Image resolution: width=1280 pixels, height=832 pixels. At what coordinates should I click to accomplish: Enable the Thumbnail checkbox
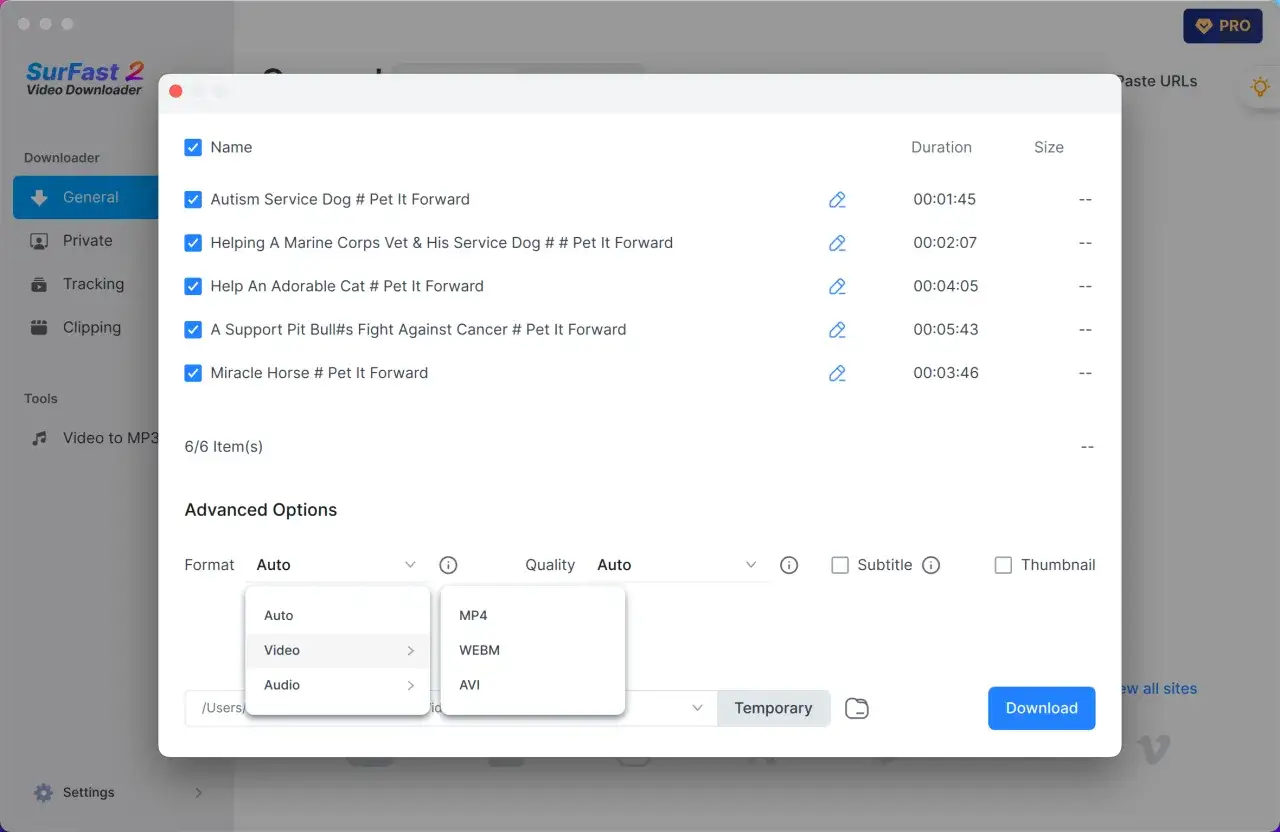[x=1003, y=565]
